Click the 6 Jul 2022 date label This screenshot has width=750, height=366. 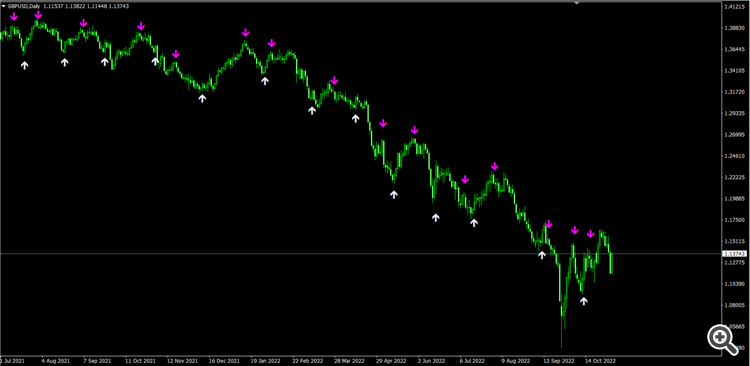point(473,361)
